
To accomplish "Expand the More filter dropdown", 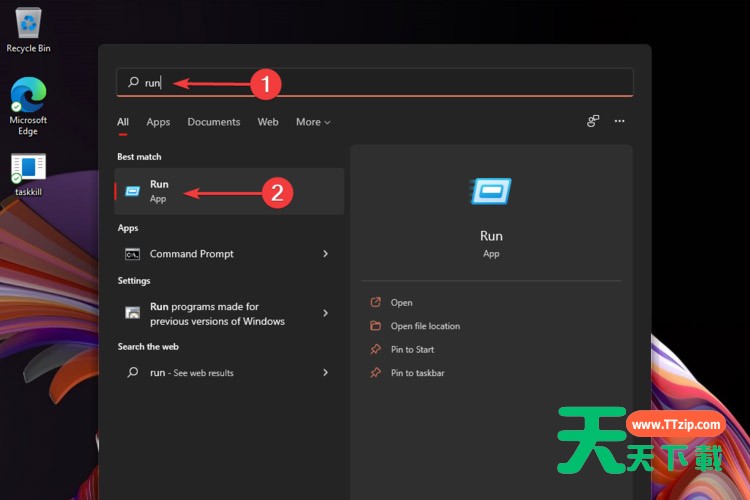I will (312, 122).
